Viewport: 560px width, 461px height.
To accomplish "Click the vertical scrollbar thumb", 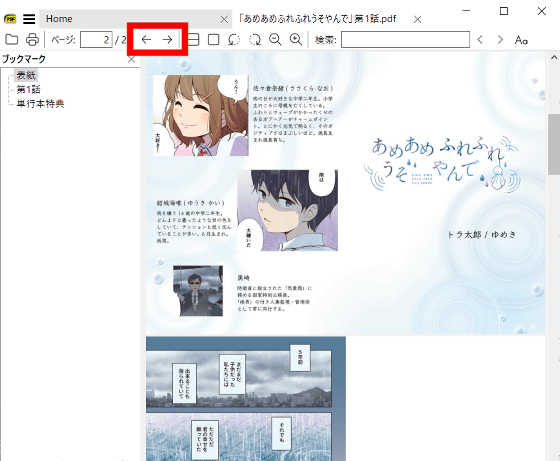I will [x=554, y=144].
